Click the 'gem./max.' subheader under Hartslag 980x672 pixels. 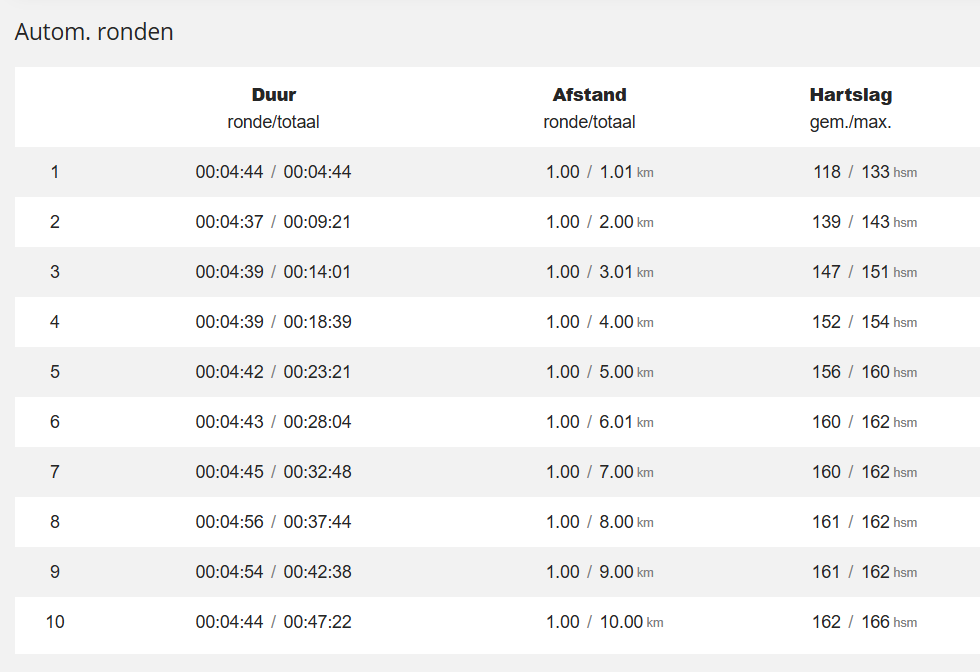click(x=850, y=122)
